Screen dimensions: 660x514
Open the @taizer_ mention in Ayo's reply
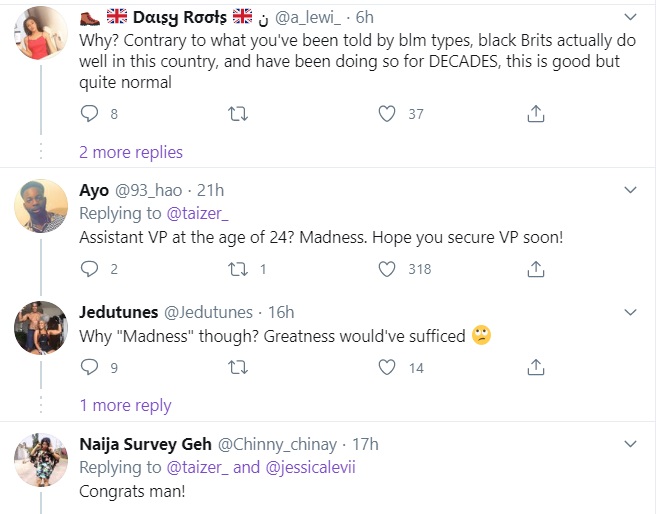click(190, 215)
